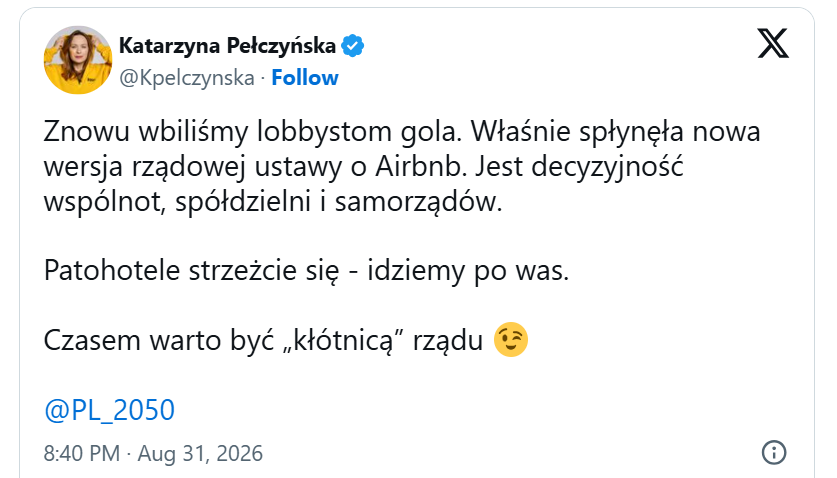Click the display name Katarzyna Pełczyńska
This screenshot has height=478, width=837.
point(227,45)
